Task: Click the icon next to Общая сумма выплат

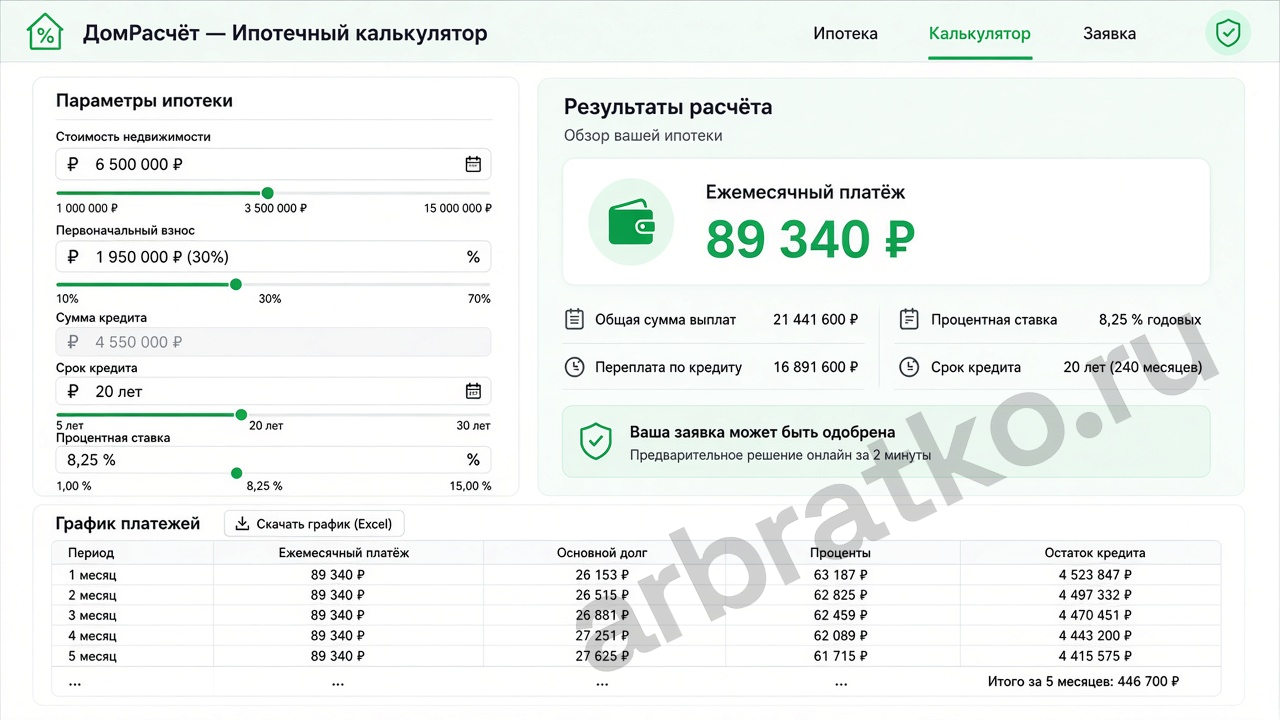Action: click(574, 320)
